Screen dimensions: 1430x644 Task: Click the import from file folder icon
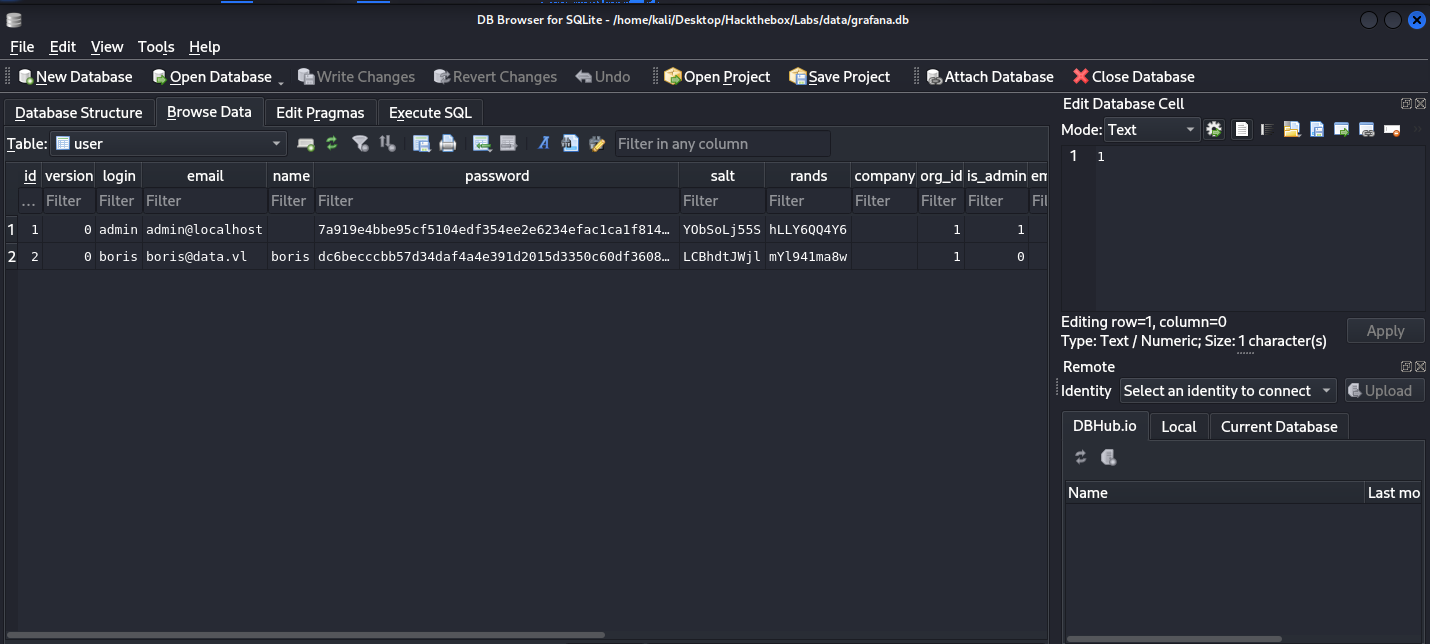click(1291, 129)
